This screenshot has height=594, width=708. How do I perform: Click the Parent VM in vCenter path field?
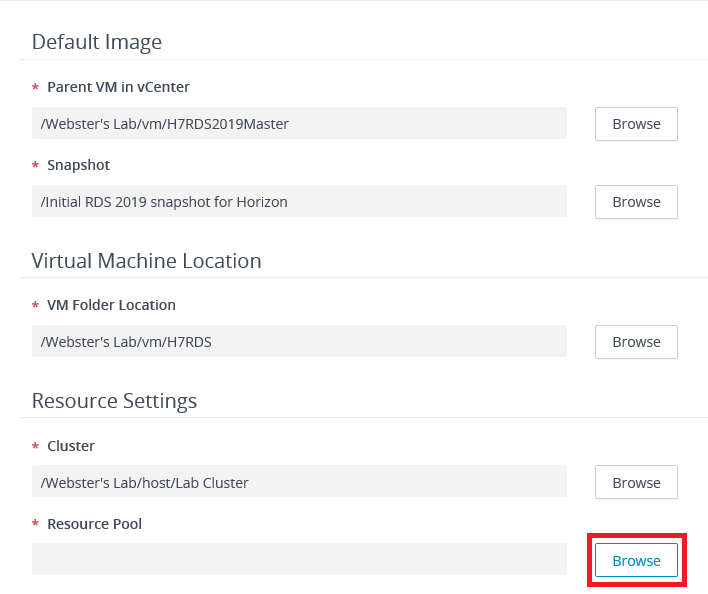pos(299,124)
